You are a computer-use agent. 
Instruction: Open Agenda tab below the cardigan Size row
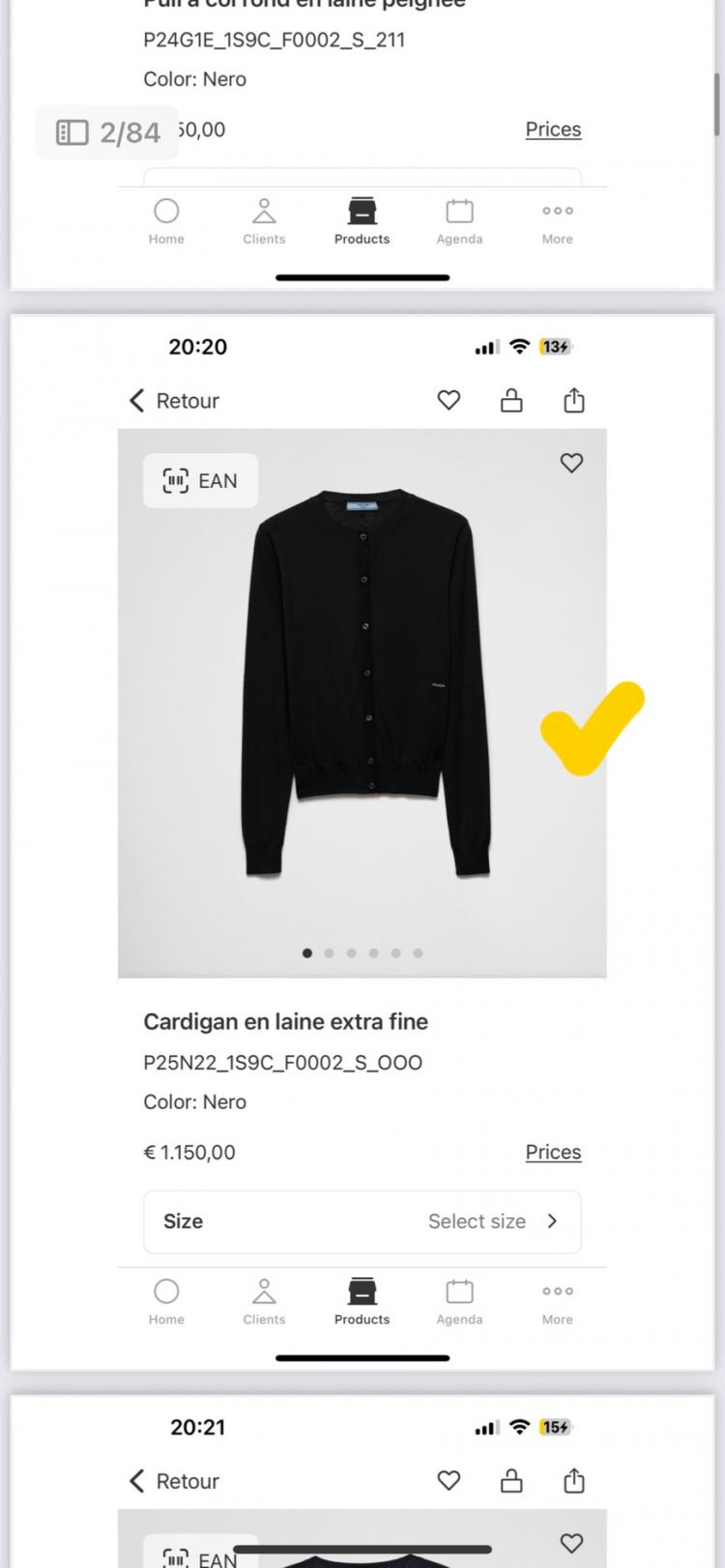click(x=459, y=1300)
